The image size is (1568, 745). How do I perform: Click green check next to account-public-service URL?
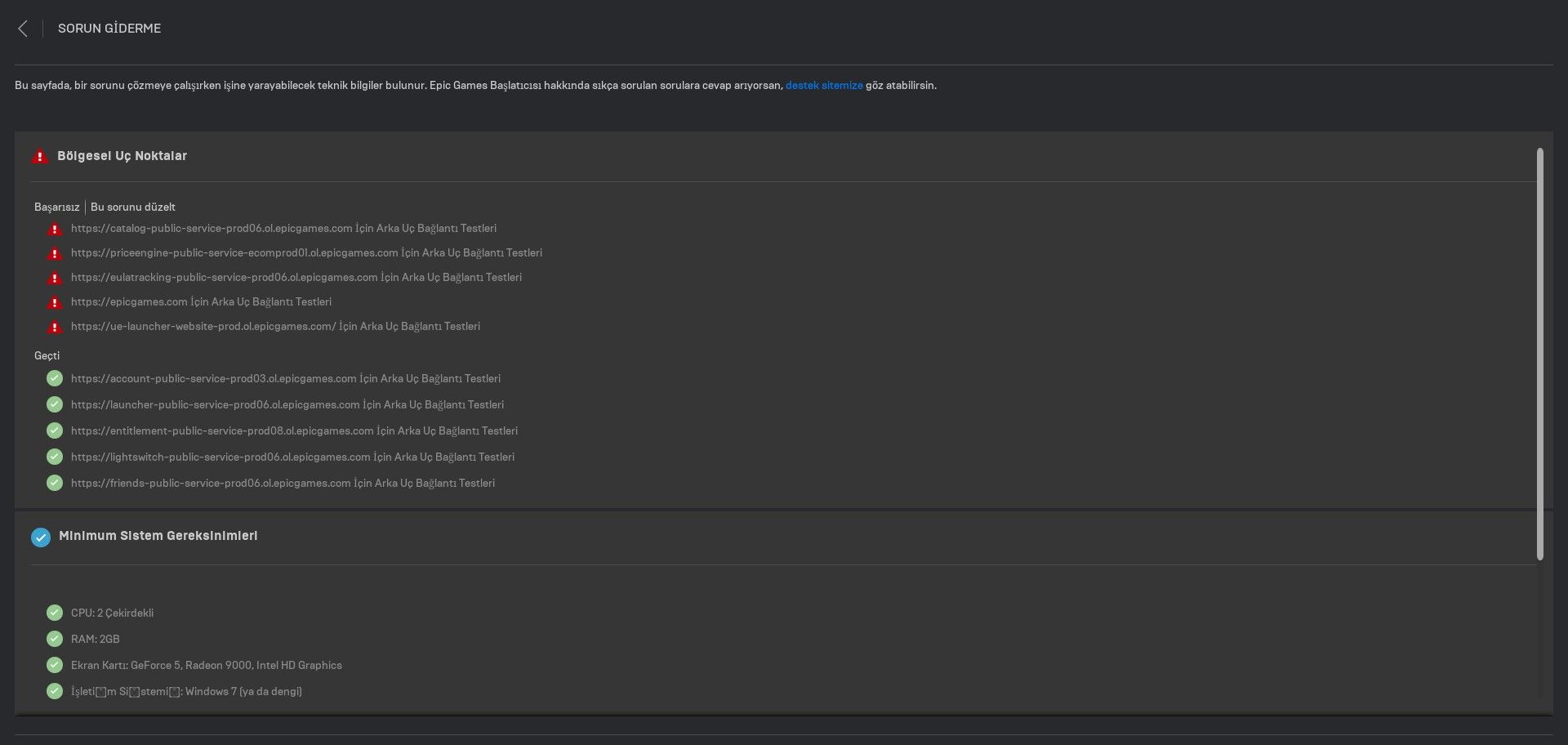point(55,378)
